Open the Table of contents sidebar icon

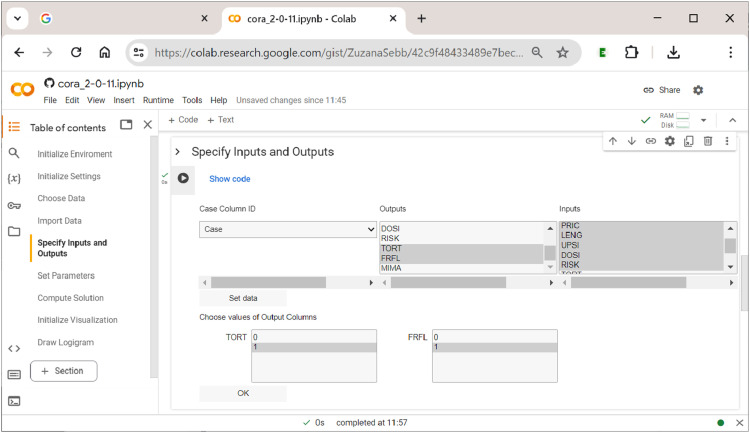[x=14, y=127]
